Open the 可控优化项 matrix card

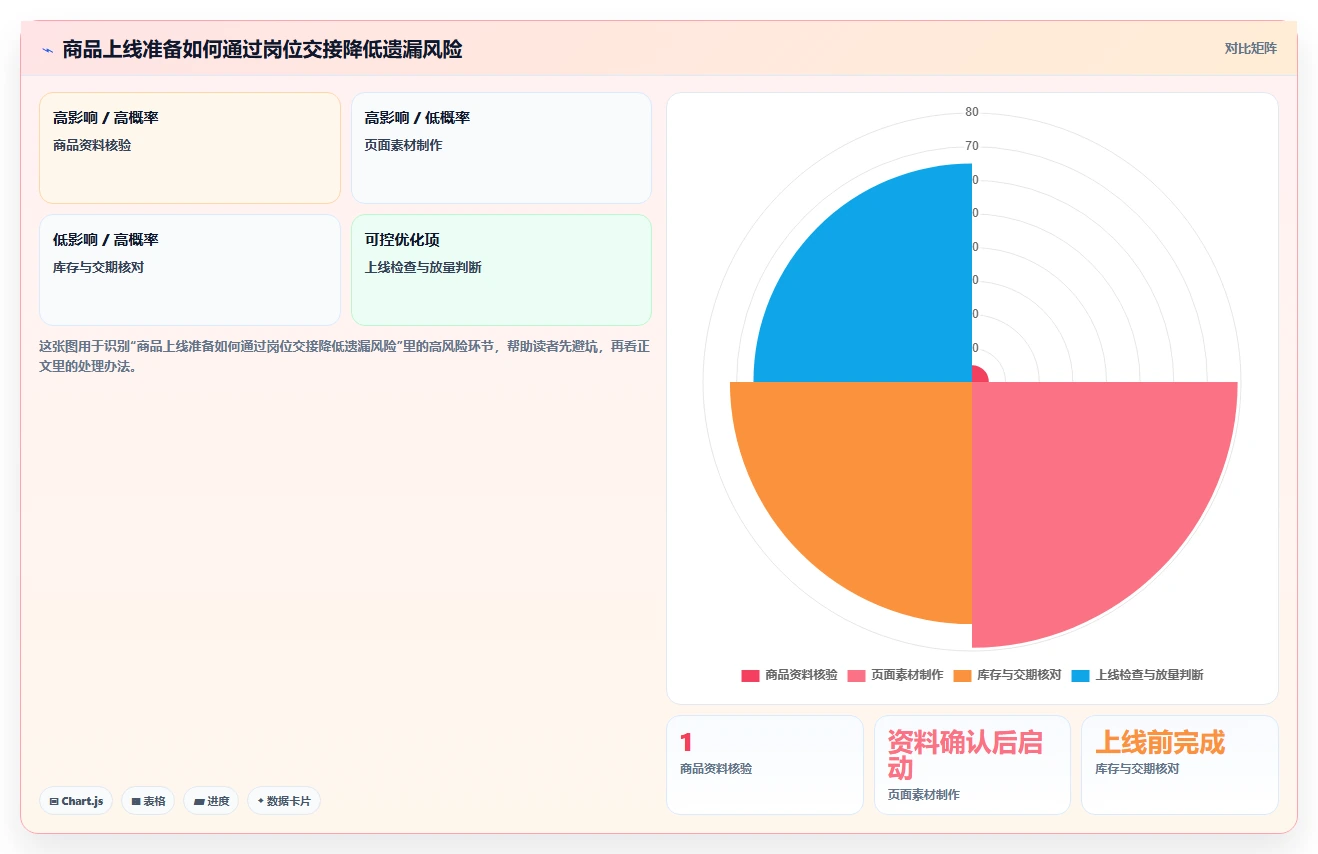501,270
